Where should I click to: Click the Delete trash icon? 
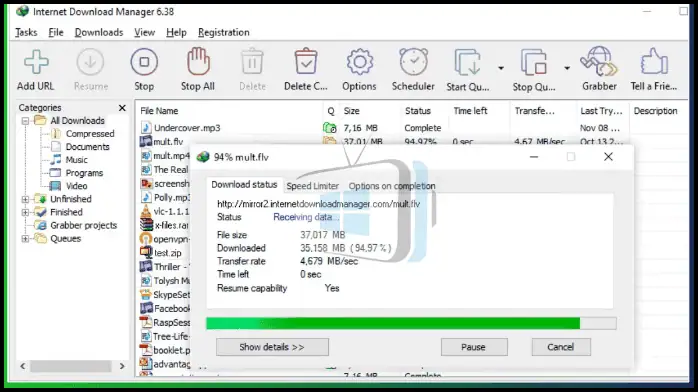(x=252, y=61)
